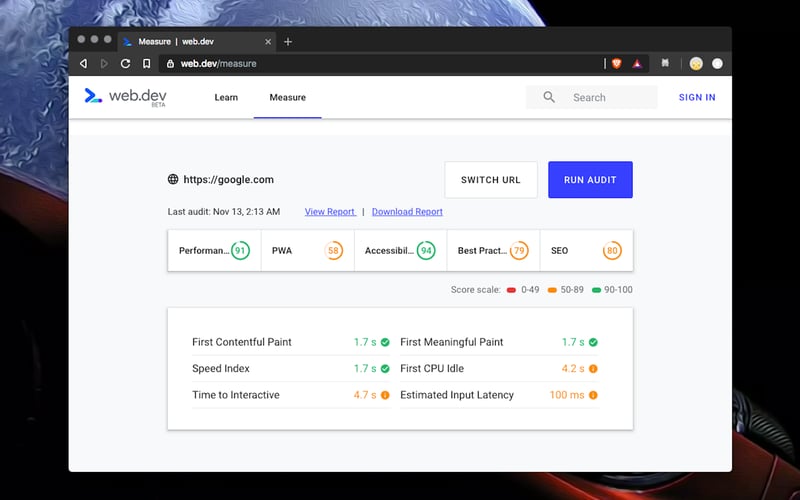Click the 4.2 s First CPU Idle value
Viewport: 800px width, 500px height.
pos(573,368)
